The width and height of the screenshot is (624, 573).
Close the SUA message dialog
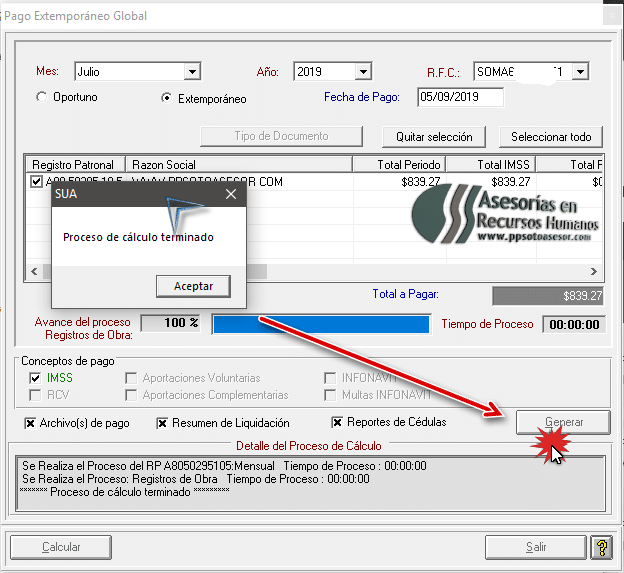pos(231,195)
